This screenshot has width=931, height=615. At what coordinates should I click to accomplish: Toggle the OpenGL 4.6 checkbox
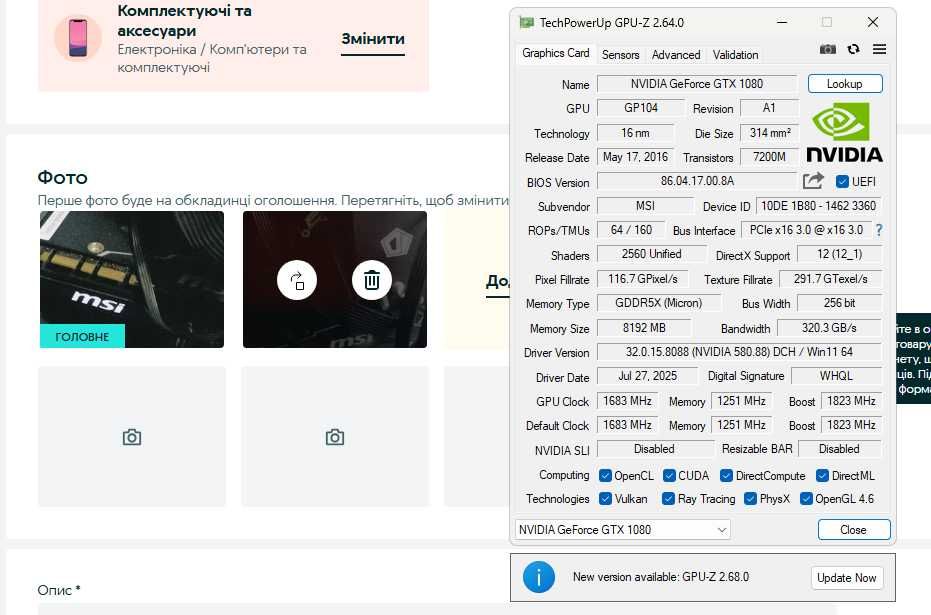click(806, 499)
